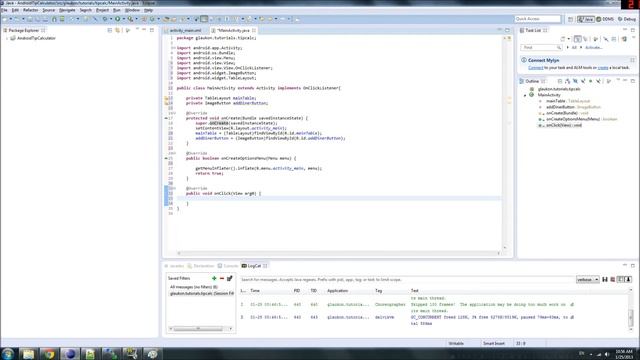
Task: Click the Debug bug icon in toolbar
Action: [105, 19]
